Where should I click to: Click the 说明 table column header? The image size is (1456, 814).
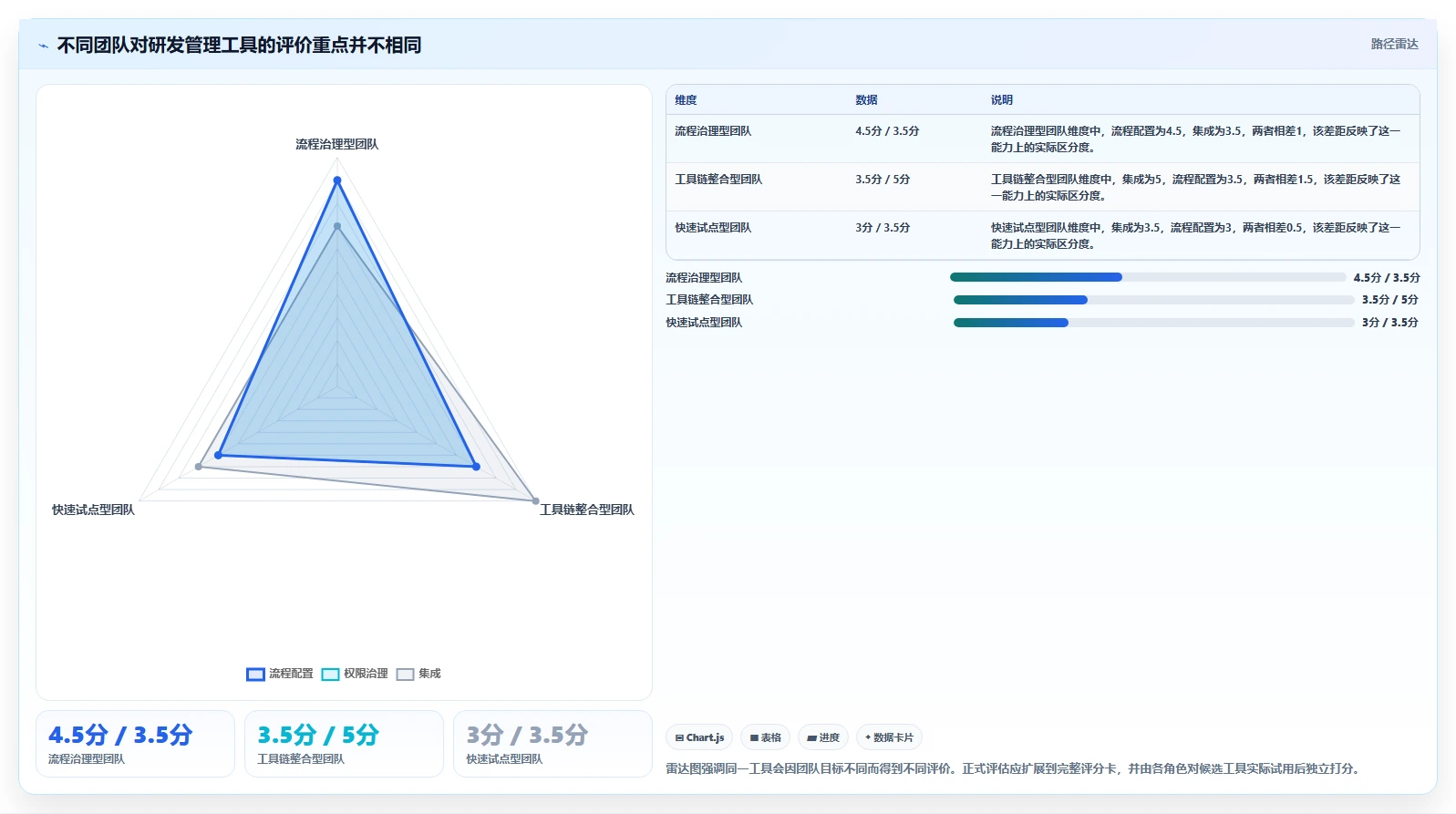[x=1002, y=100]
